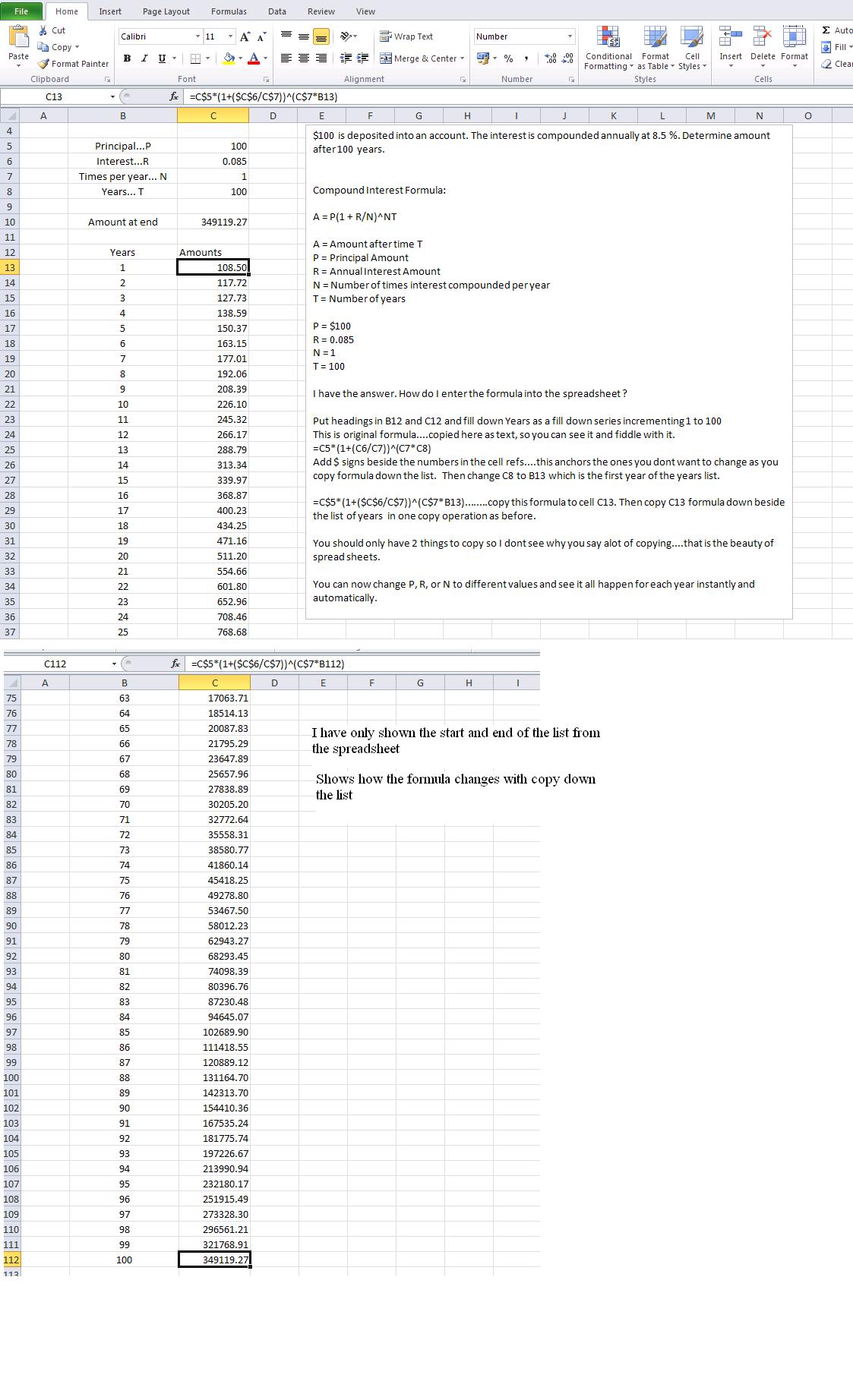Expand Merge & Center options arrow
This screenshot has height=1400, width=853.
[x=462, y=58]
